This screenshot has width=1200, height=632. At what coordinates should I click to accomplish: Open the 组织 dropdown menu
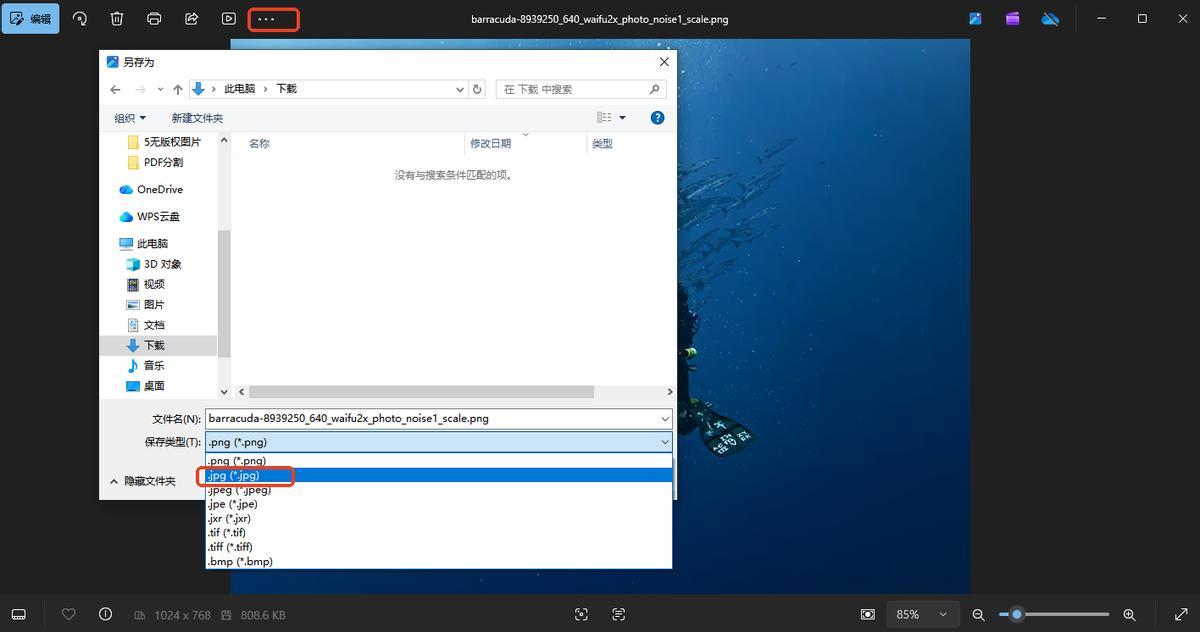coord(130,118)
